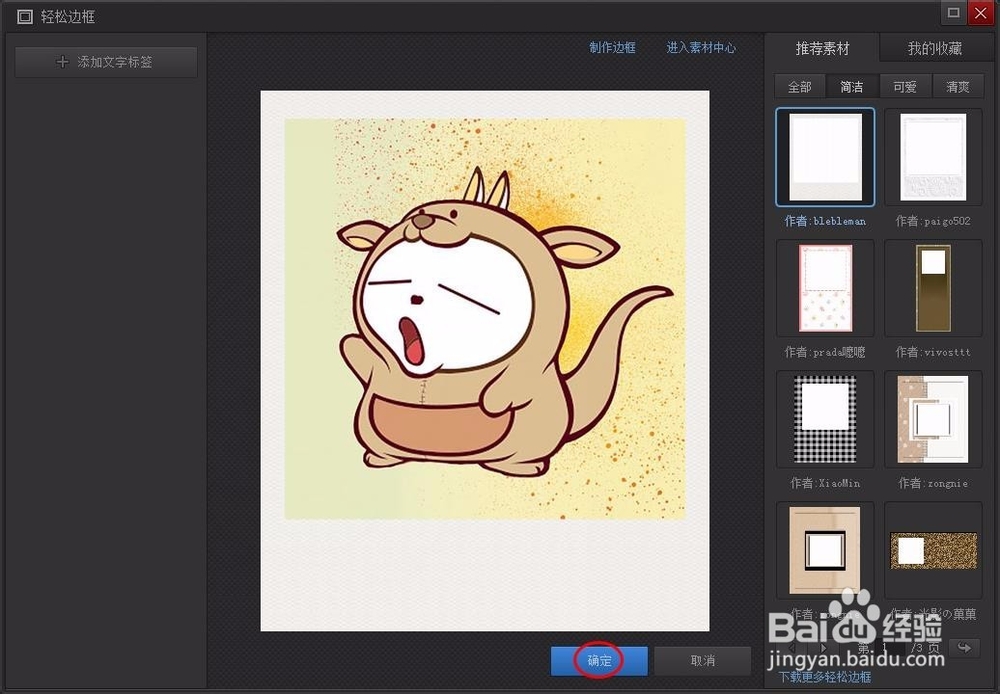Viewport: 1000px width, 694px height.
Task: Open the 制作边框 link
Action: pyautogui.click(x=612, y=48)
